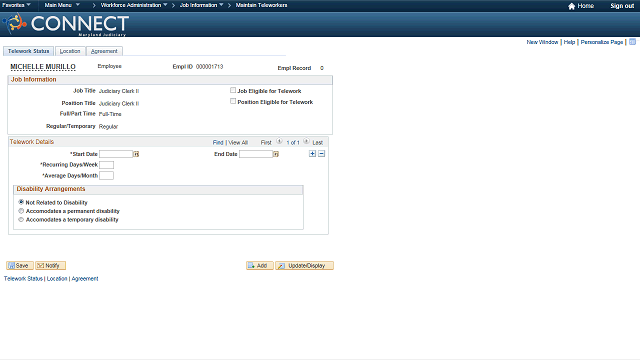
Task: Check Position Eligible for Telework
Action: 233,101
